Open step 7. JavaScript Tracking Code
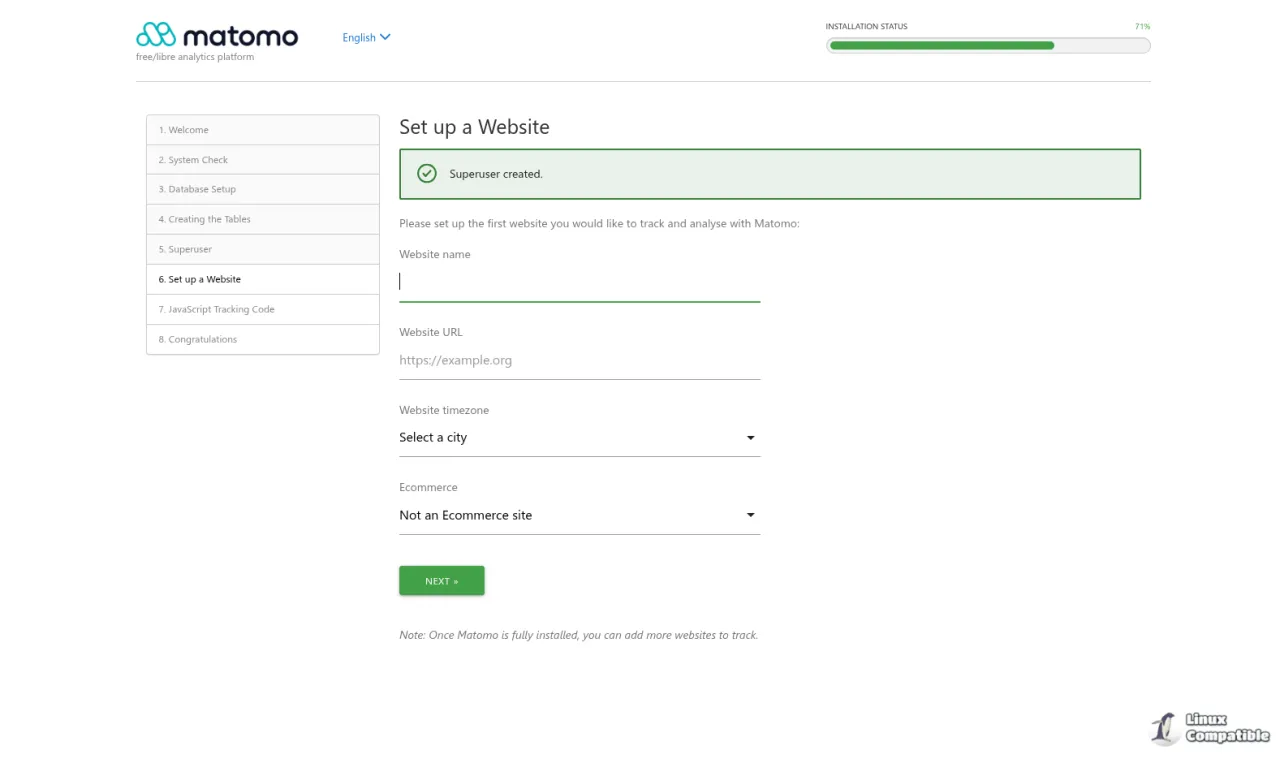This screenshot has height=759, width=1280. click(x=263, y=309)
